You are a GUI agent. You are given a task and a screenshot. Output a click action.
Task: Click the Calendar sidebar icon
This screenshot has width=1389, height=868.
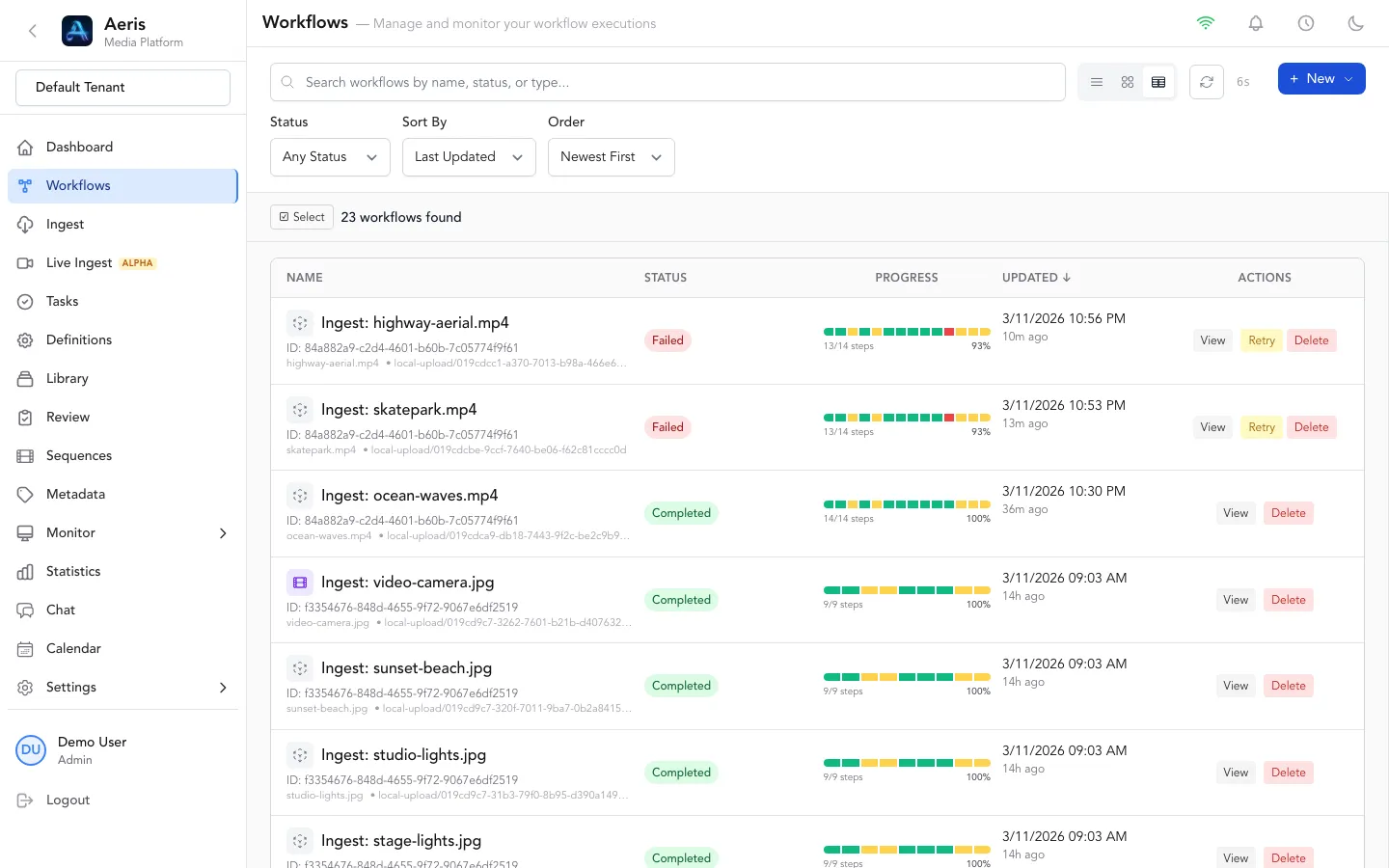[x=25, y=648]
